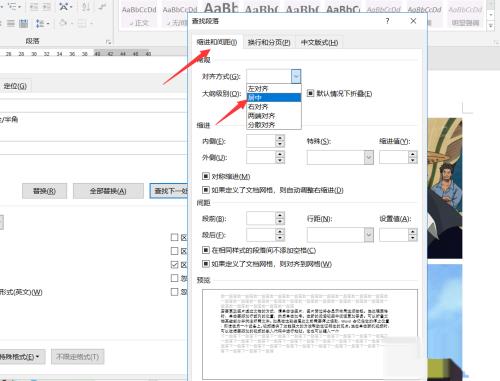Screen dimensions: 500x381
Task: Click the 替换(R) button
Action: pyautogui.click(x=44, y=191)
